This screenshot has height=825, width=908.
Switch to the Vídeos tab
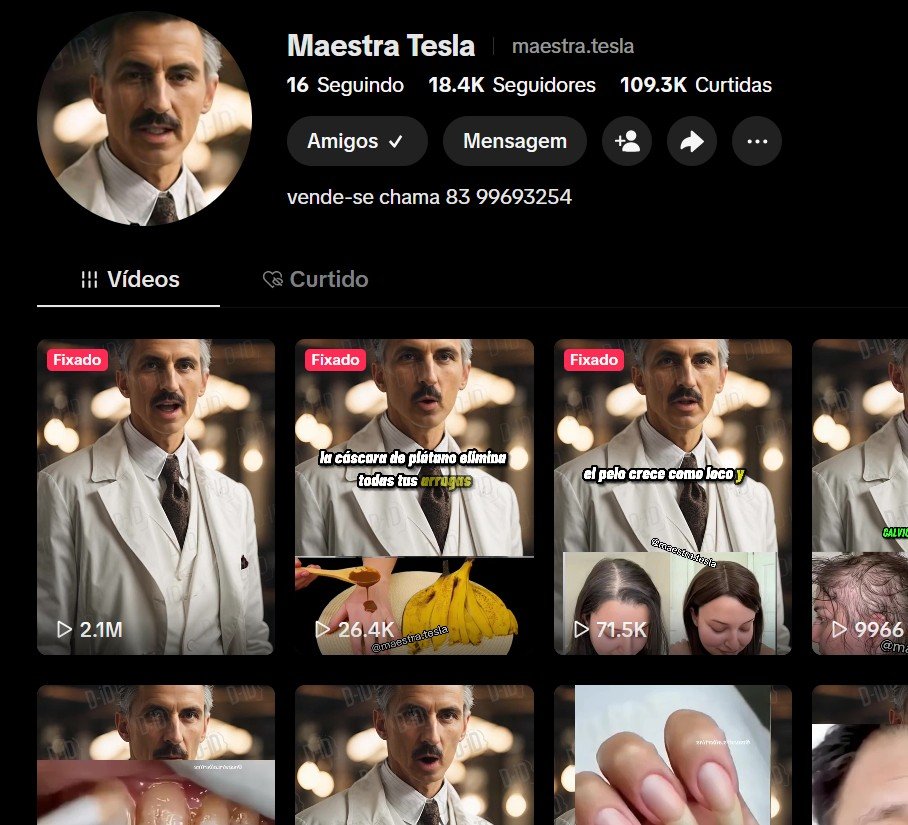coord(129,280)
